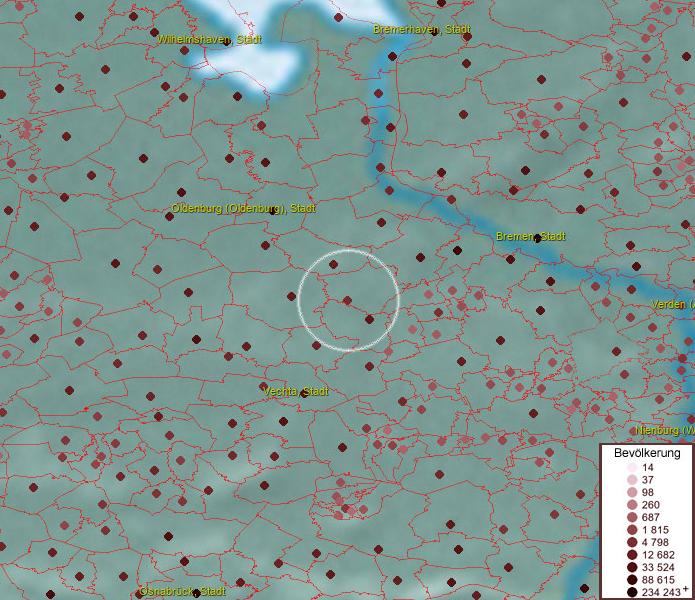Pick the legend color swatch for 14

tap(632, 467)
